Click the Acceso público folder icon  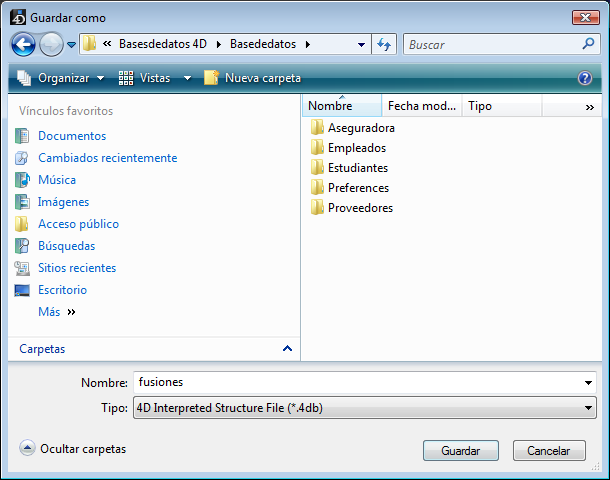tap(22, 224)
